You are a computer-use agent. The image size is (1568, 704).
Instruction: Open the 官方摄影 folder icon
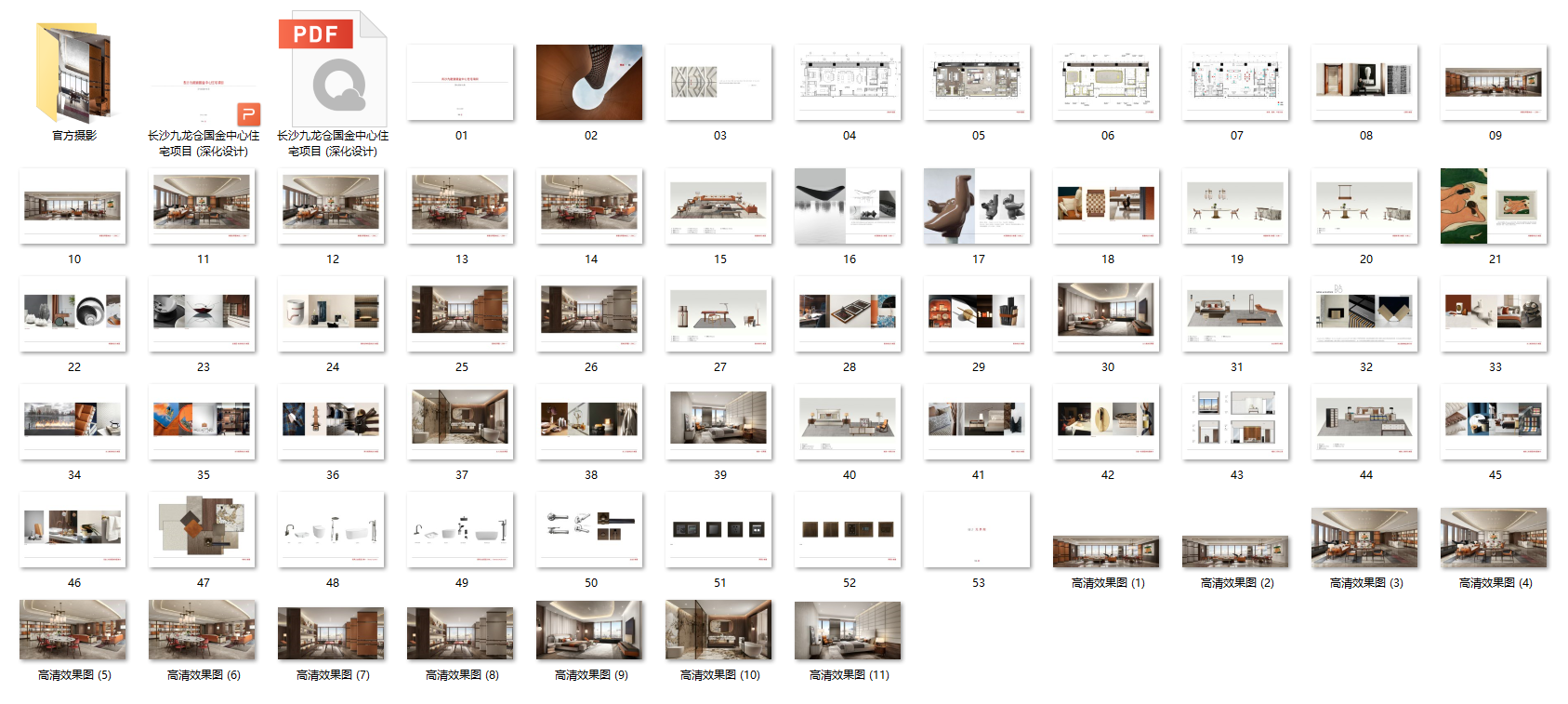pos(73,74)
